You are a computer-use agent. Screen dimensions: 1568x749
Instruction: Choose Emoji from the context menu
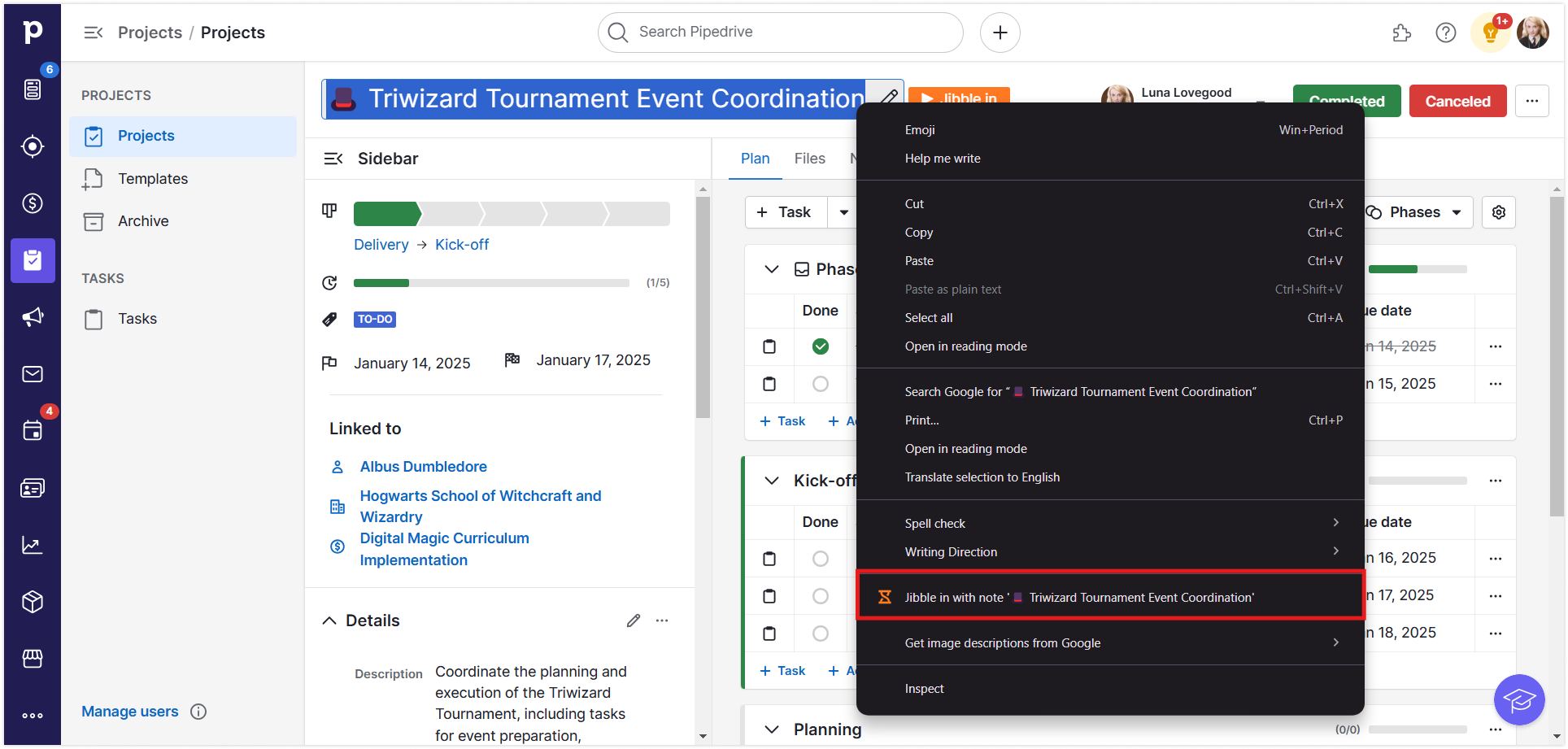[x=1110, y=129]
